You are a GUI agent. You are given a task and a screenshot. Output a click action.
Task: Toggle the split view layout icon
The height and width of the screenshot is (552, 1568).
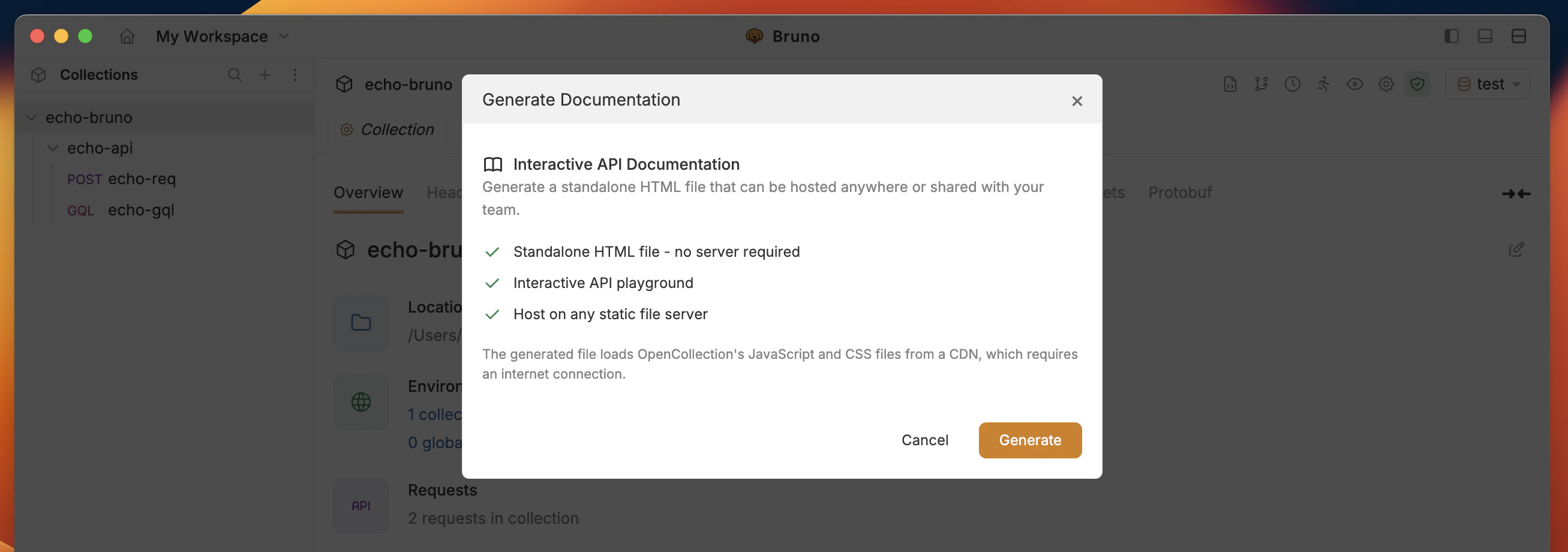tap(1519, 36)
